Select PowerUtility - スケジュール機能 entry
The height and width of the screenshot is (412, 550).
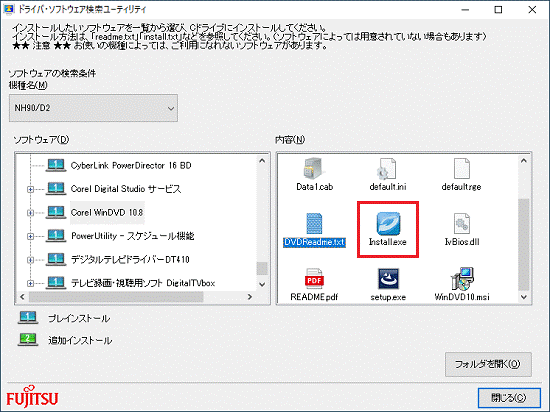(x=133, y=236)
